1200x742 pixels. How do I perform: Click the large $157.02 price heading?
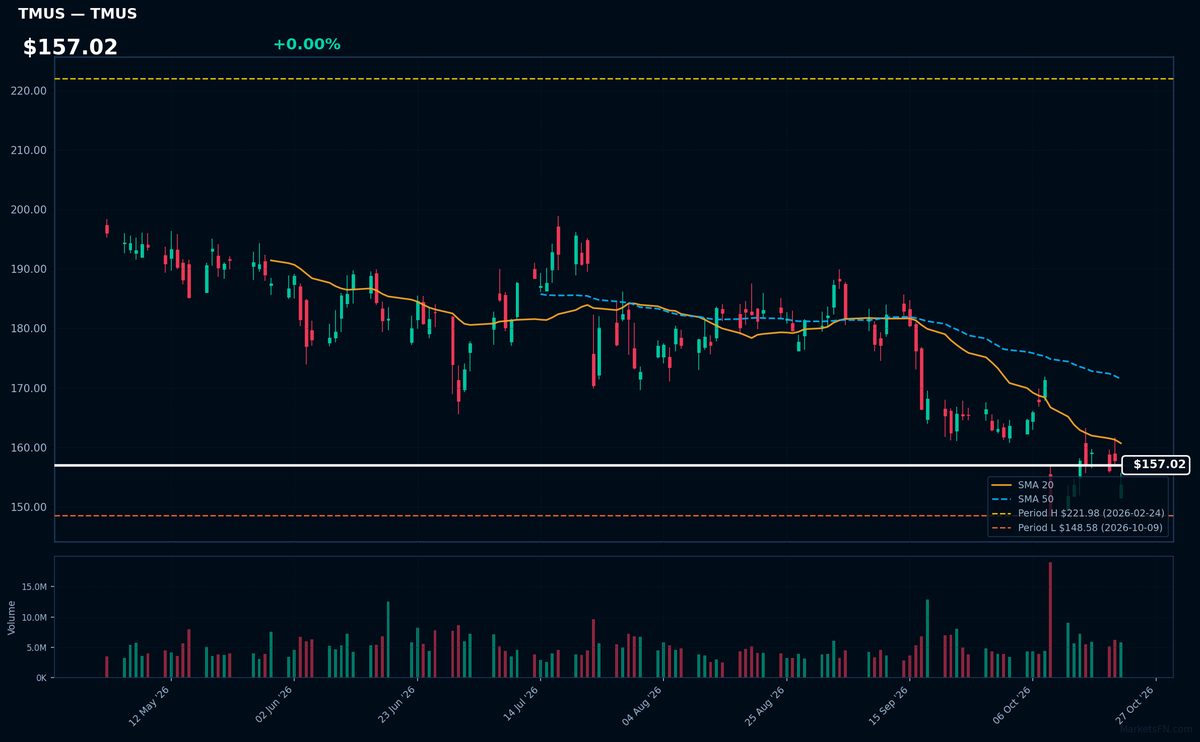[x=70, y=47]
